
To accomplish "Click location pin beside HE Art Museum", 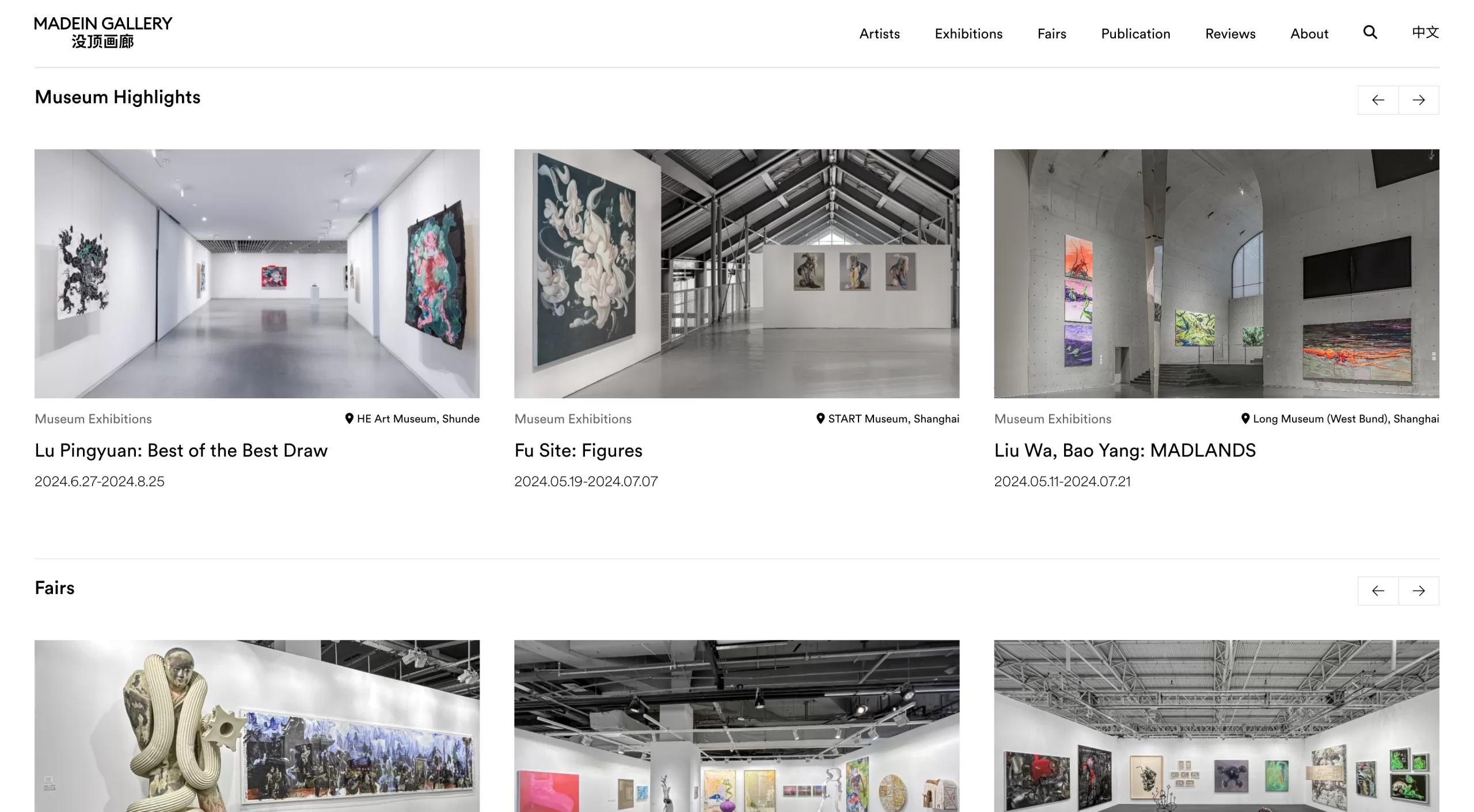I will click(x=349, y=418).
